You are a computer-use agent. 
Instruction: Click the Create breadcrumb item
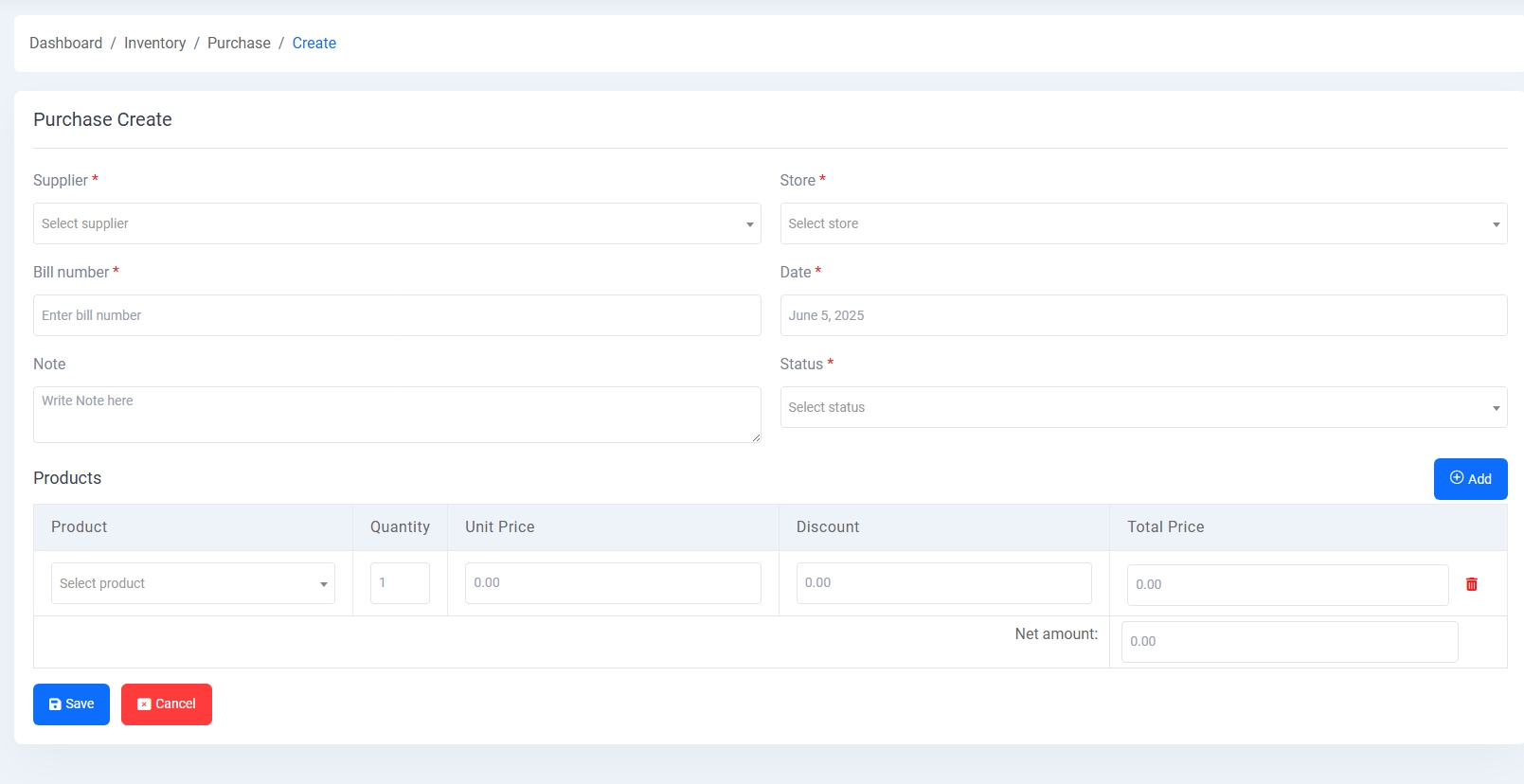click(314, 44)
